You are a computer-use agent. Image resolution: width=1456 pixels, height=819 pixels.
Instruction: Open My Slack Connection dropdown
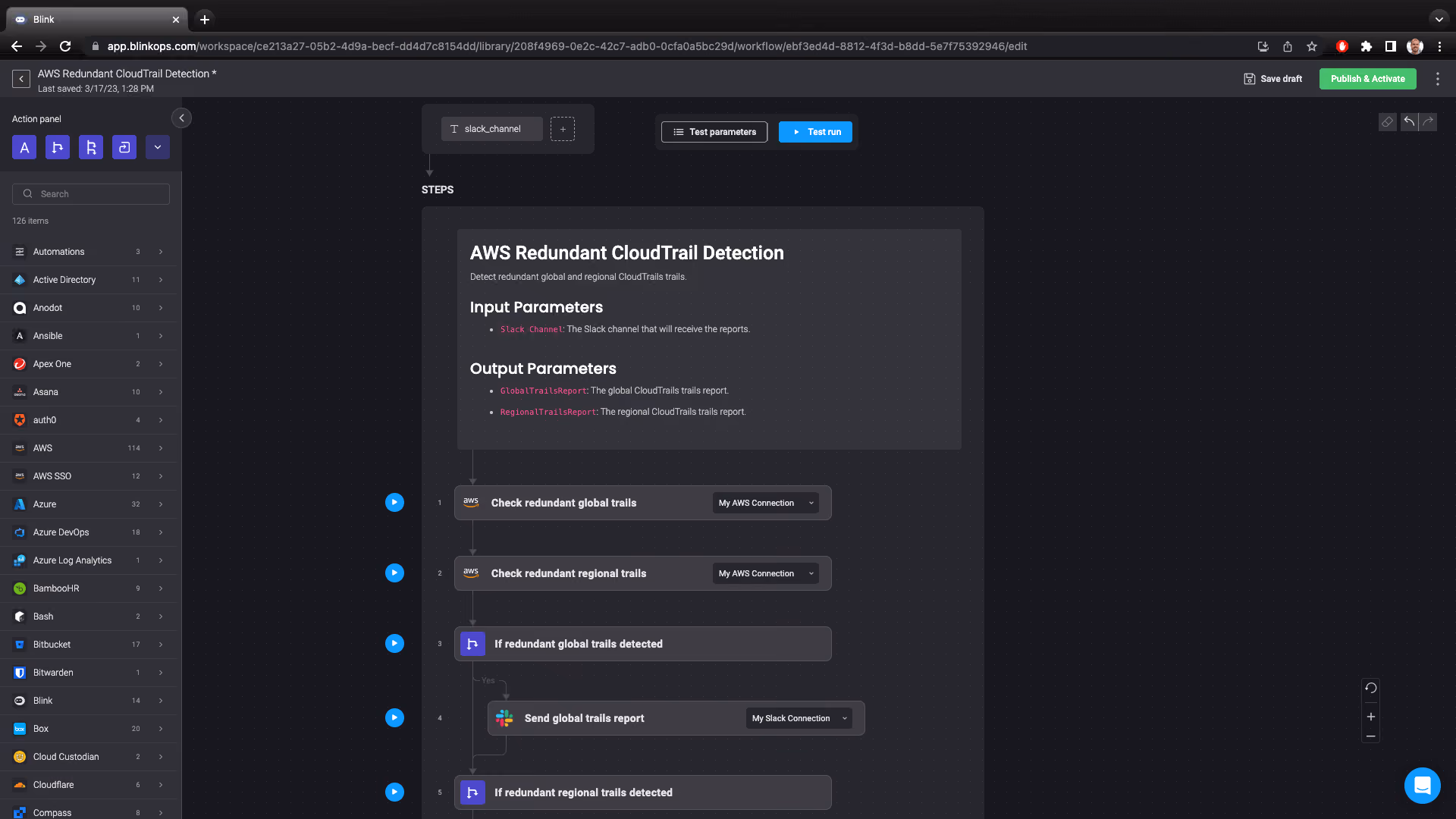pos(799,718)
